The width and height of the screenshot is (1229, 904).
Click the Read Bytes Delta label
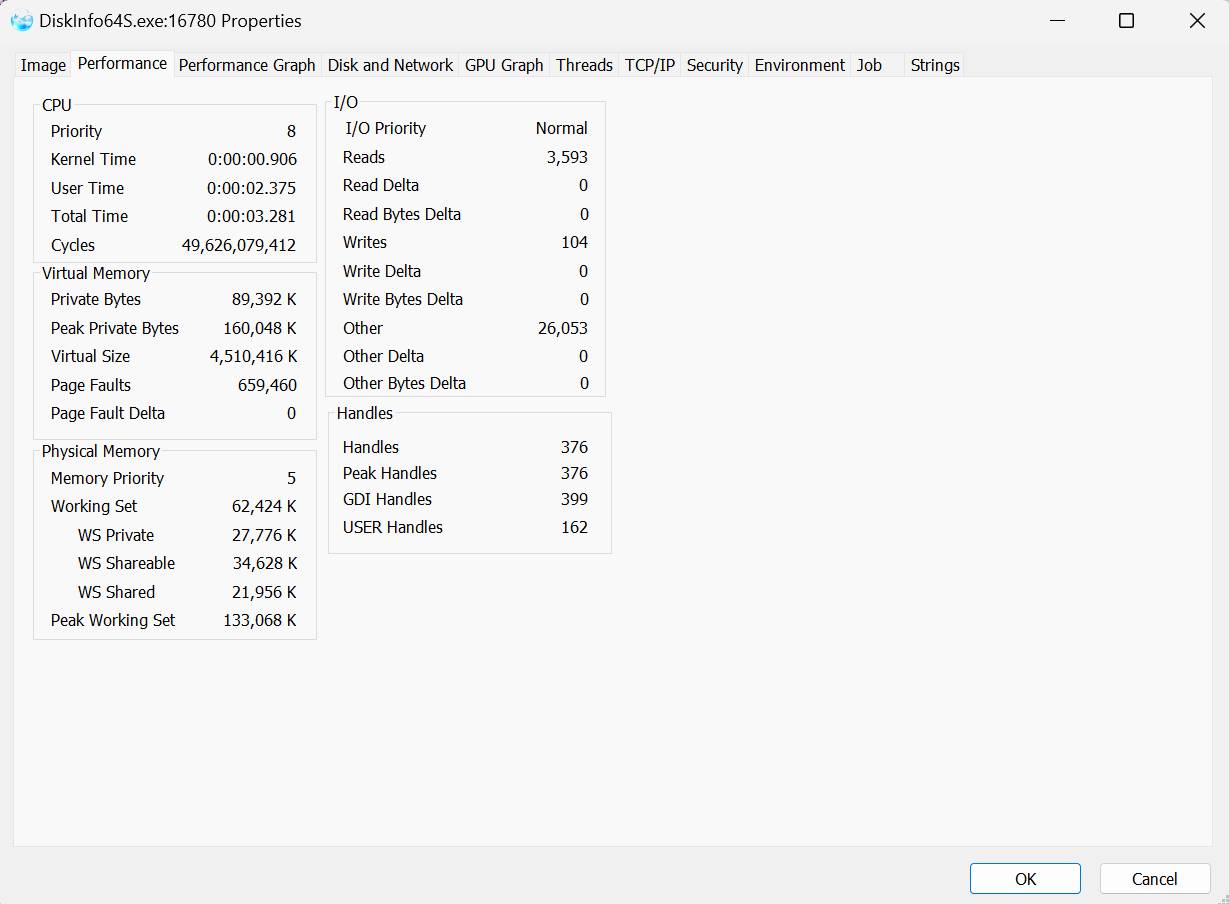tap(402, 214)
